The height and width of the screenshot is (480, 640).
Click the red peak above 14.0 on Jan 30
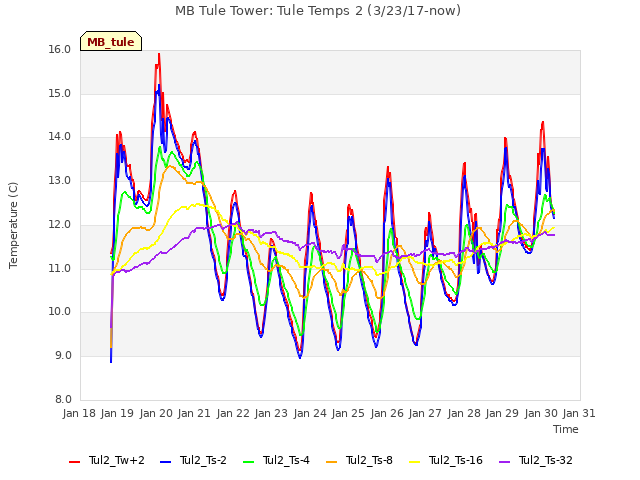coord(542,123)
